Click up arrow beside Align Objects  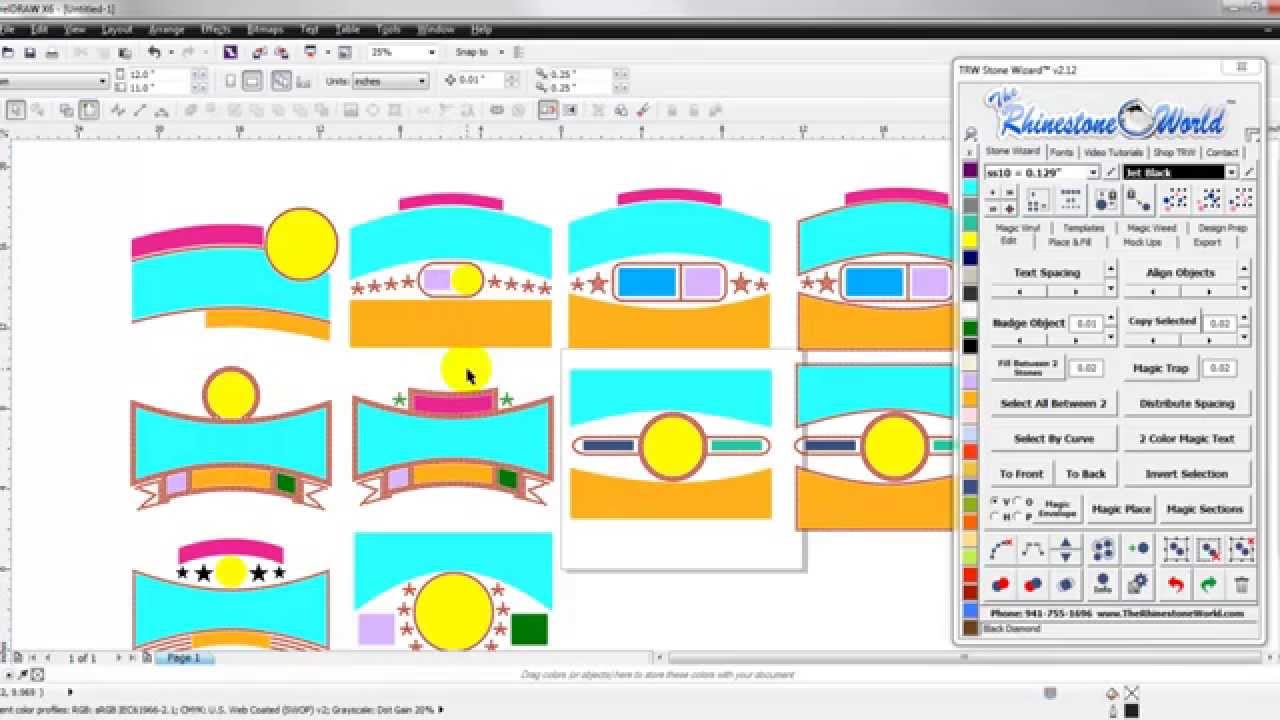1243,268
